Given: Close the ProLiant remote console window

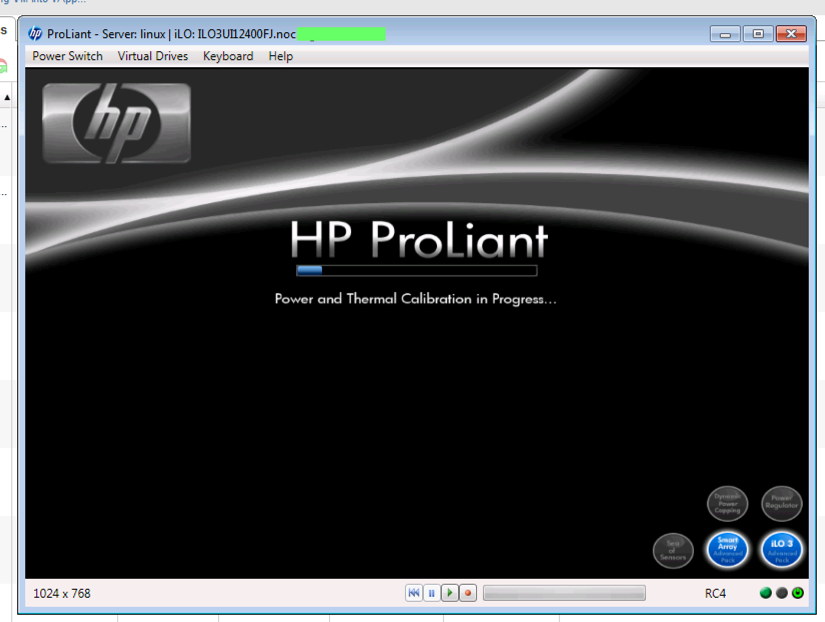Looking at the screenshot, I should tap(791, 34).
